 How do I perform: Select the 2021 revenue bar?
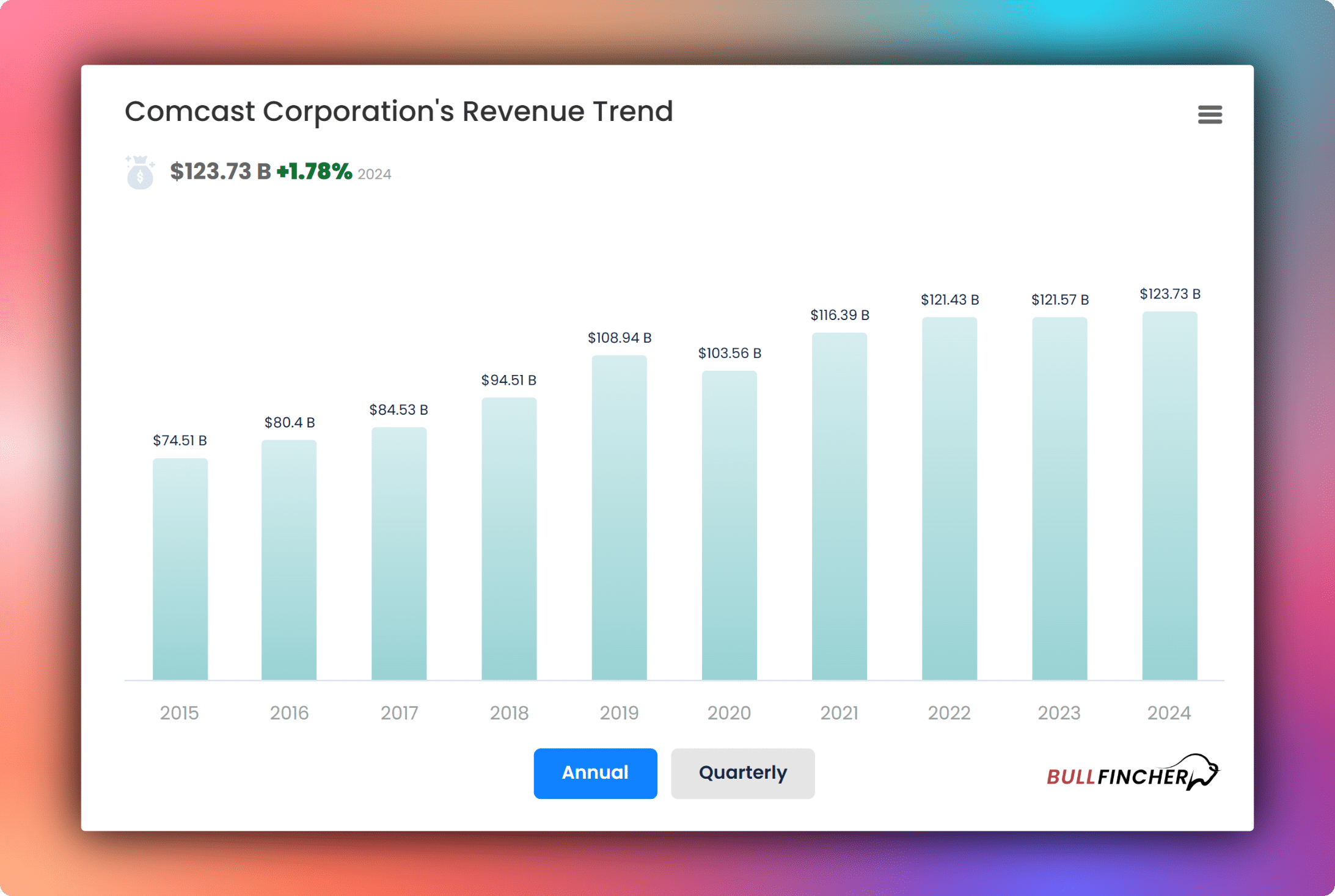point(839,506)
